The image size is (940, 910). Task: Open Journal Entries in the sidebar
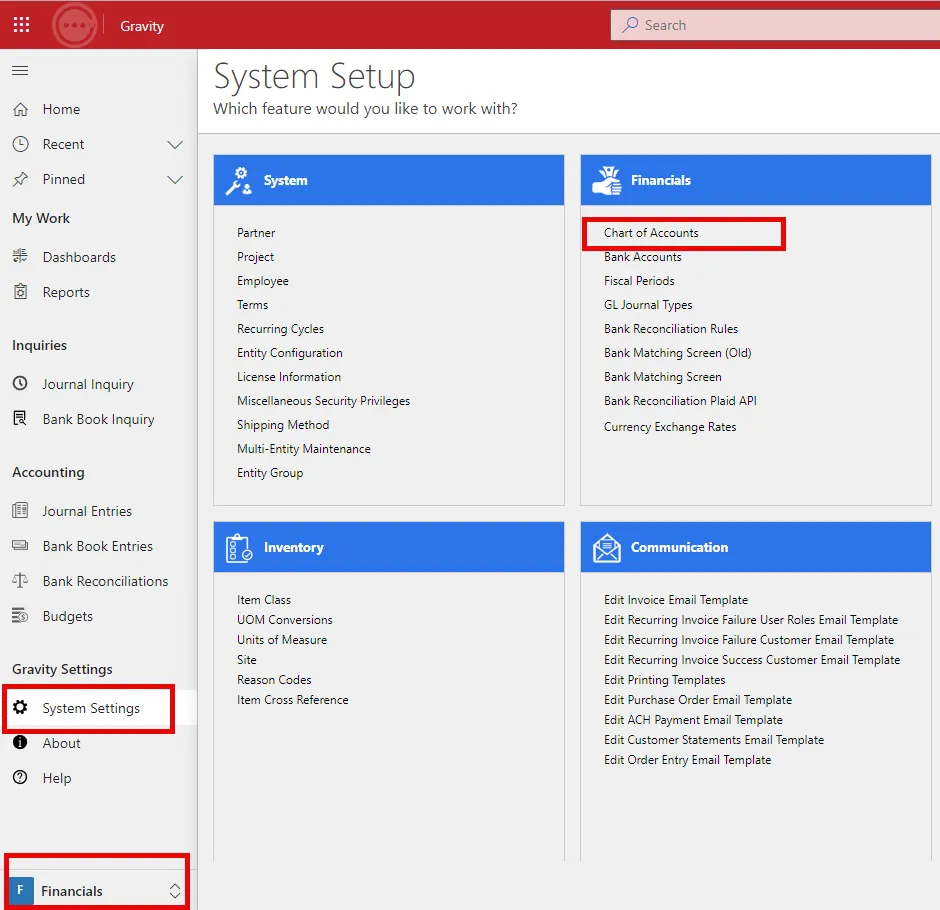87,511
